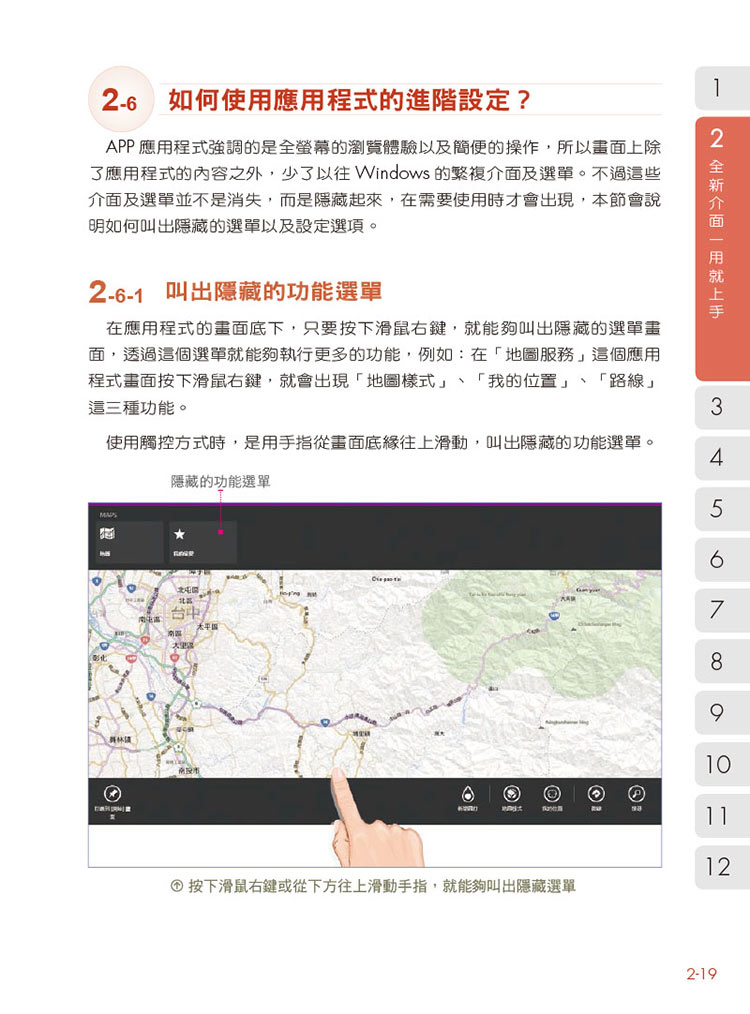
Task: Click the search magnifier icon in app bar
Action: (x=636, y=793)
